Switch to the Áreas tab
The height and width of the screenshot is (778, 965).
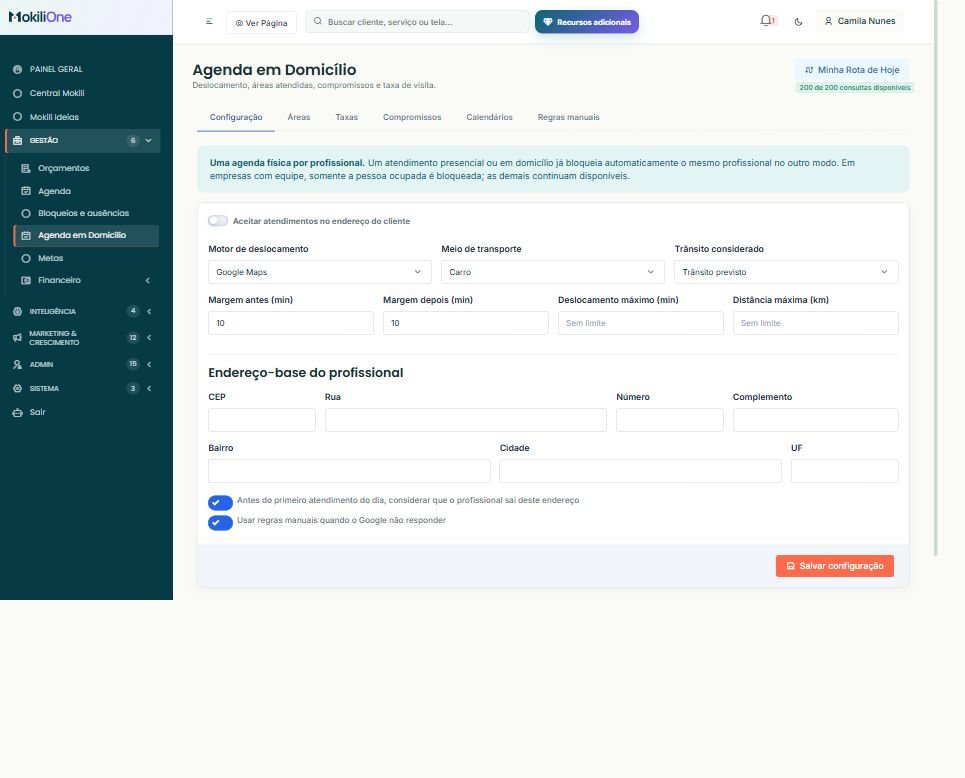coord(298,117)
